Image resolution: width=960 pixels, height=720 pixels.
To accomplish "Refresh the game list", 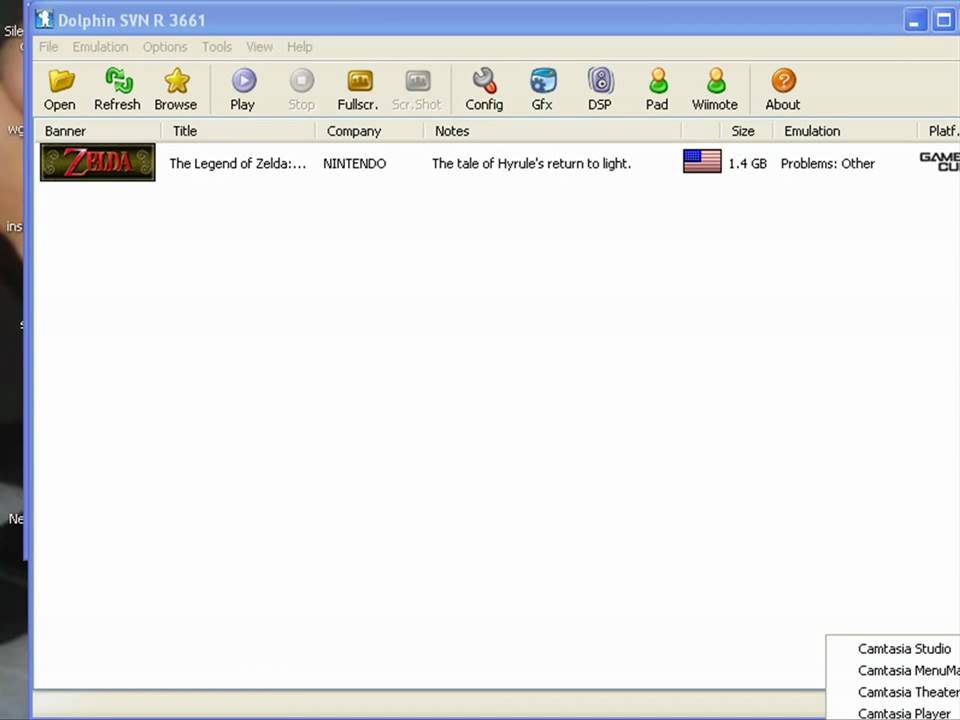I will (117, 89).
